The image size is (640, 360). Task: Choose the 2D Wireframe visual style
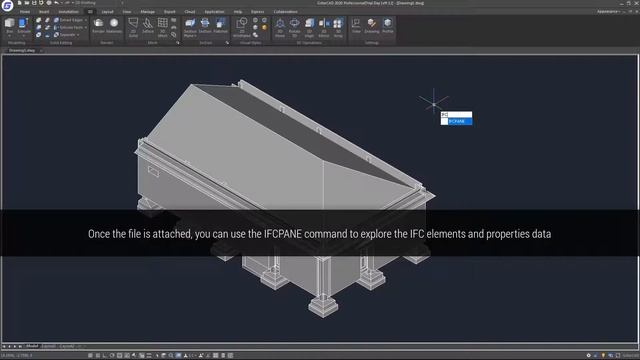(x=242, y=27)
